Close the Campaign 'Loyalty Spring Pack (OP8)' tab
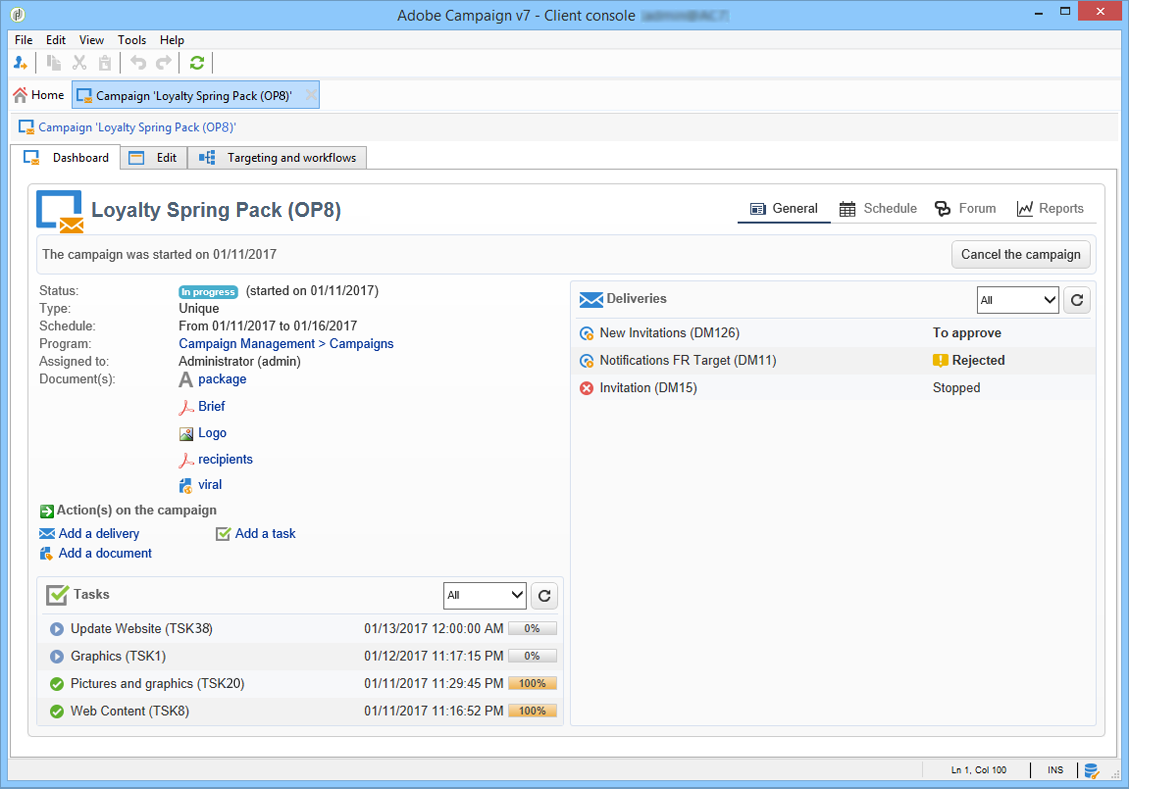The width and height of the screenshot is (1151, 792). click(x=311, y=95)
